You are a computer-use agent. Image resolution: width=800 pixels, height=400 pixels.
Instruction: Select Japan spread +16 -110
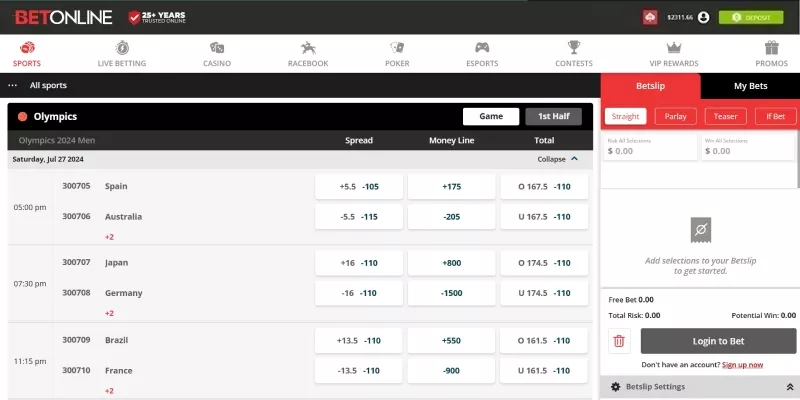coord(359,263)
